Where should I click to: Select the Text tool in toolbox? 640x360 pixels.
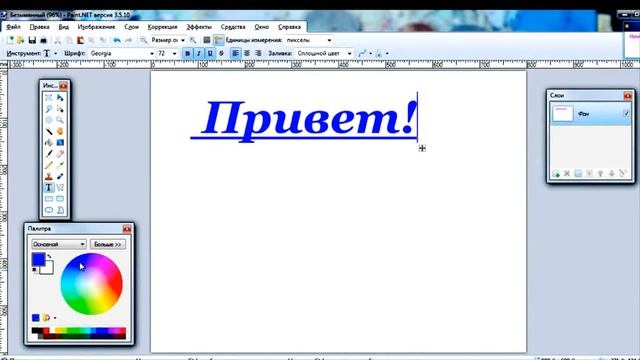point(49,187)
